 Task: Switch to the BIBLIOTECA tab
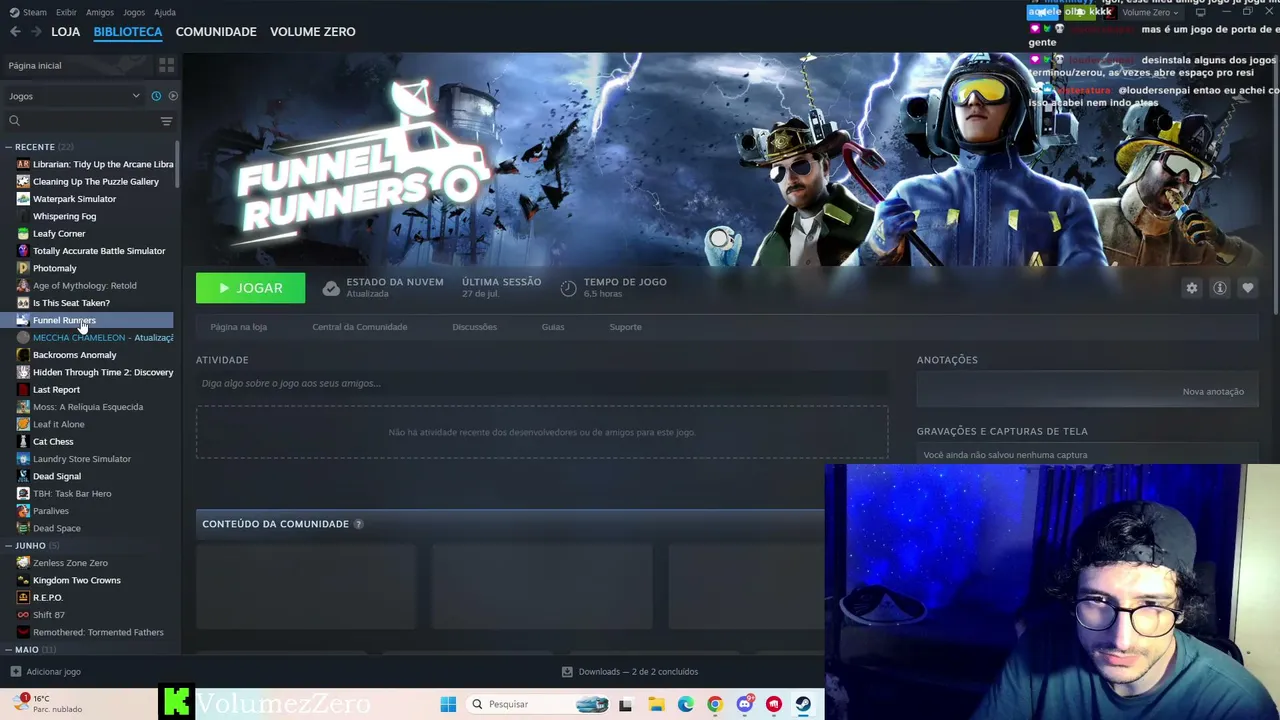click(128, 32)
